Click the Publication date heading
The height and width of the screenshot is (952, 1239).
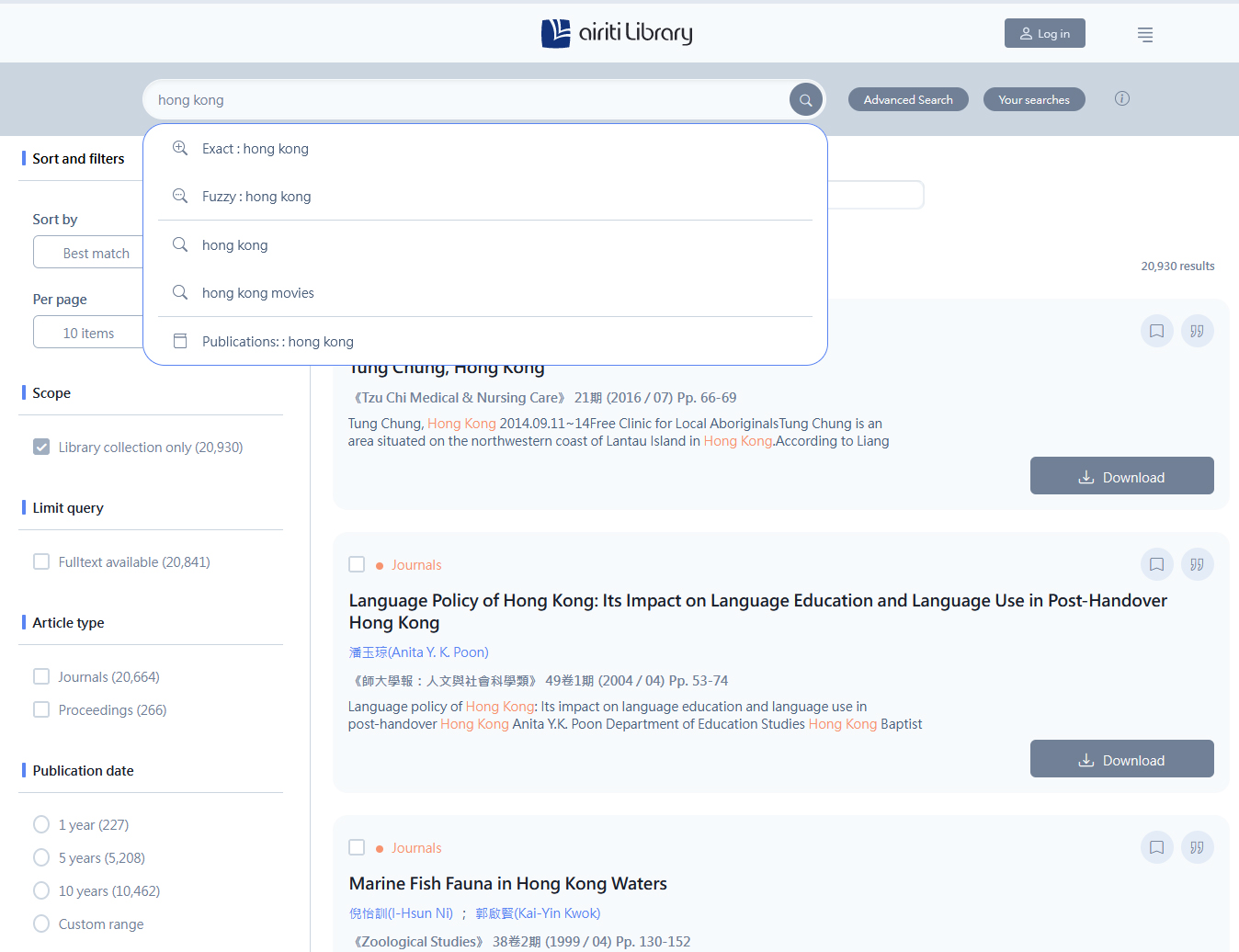[x=83, y=771]
